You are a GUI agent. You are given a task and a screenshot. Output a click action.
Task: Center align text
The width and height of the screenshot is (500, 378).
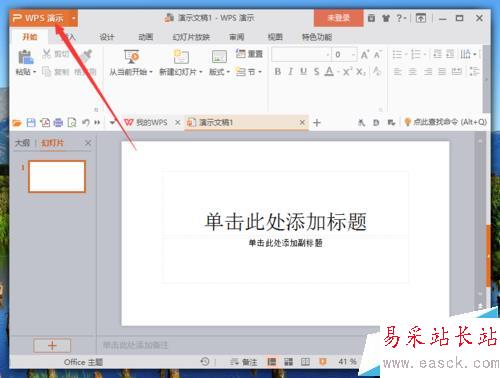(x=413, y=71)
